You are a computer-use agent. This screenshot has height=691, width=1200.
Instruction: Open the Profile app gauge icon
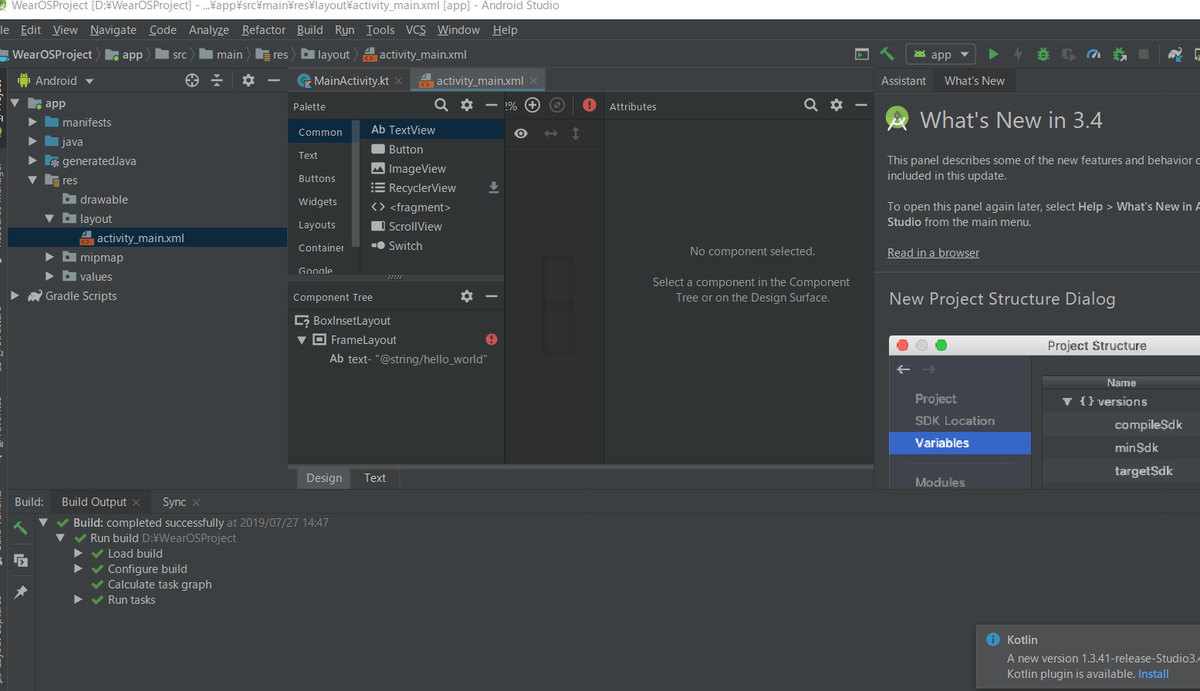point(1094,54)
